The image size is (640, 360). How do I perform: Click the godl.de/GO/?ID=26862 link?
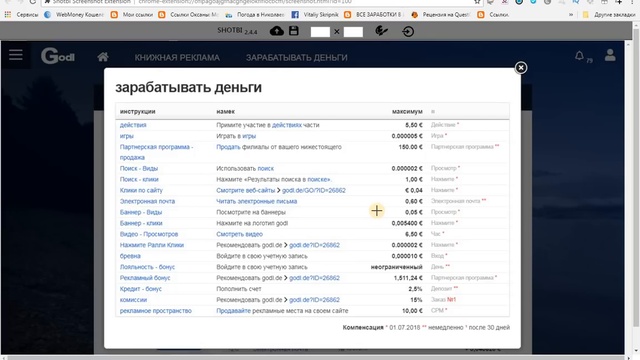313,190
